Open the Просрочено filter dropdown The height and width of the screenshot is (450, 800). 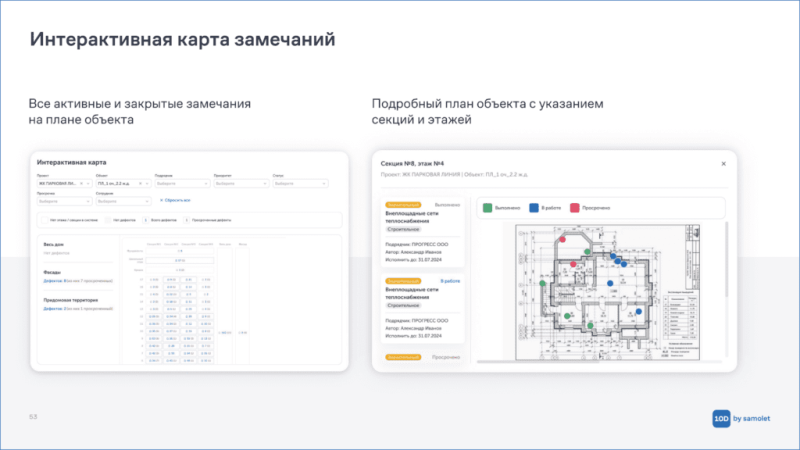[x=64, y=202]
